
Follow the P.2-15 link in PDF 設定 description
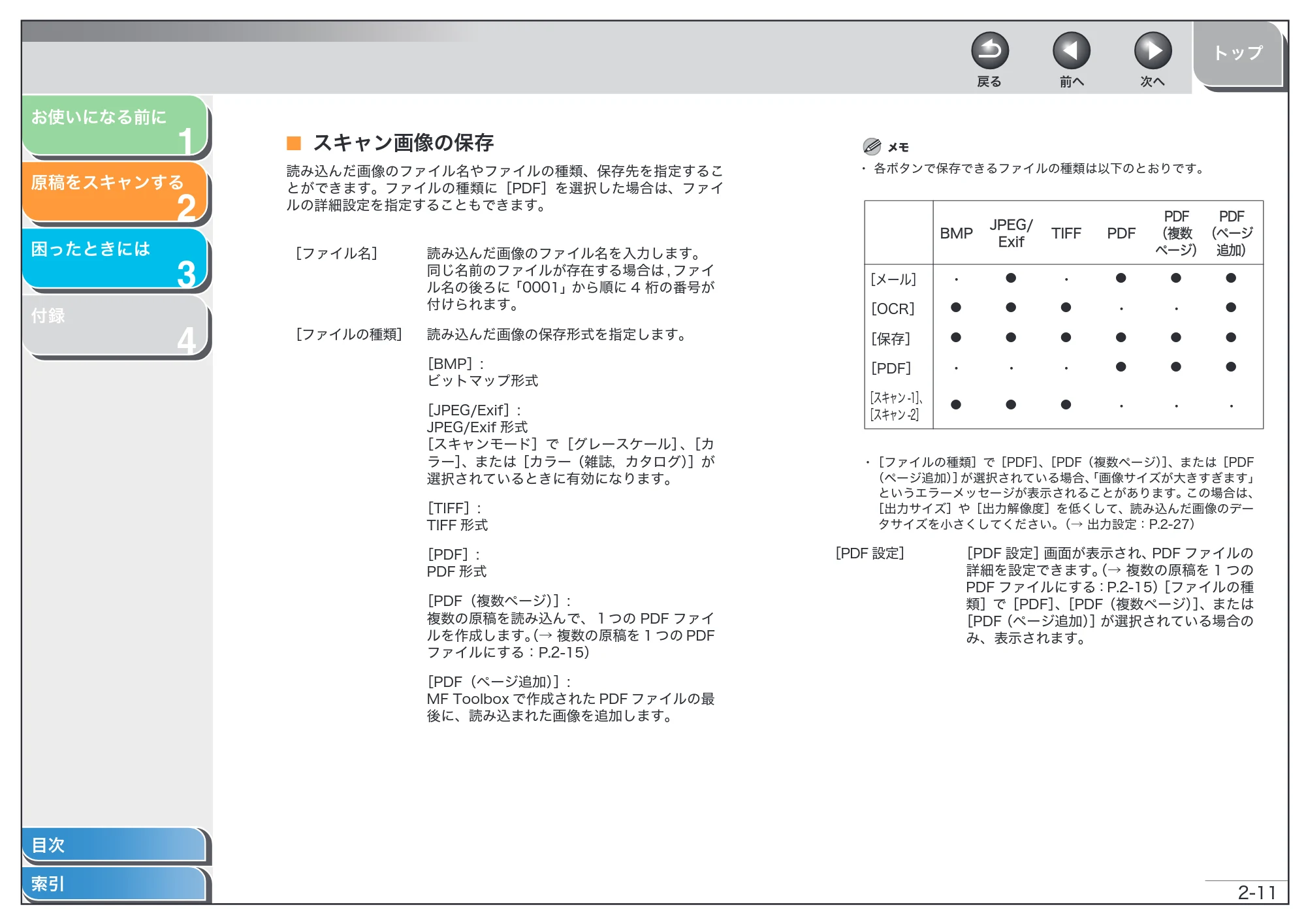click(x=1109, y=579)
